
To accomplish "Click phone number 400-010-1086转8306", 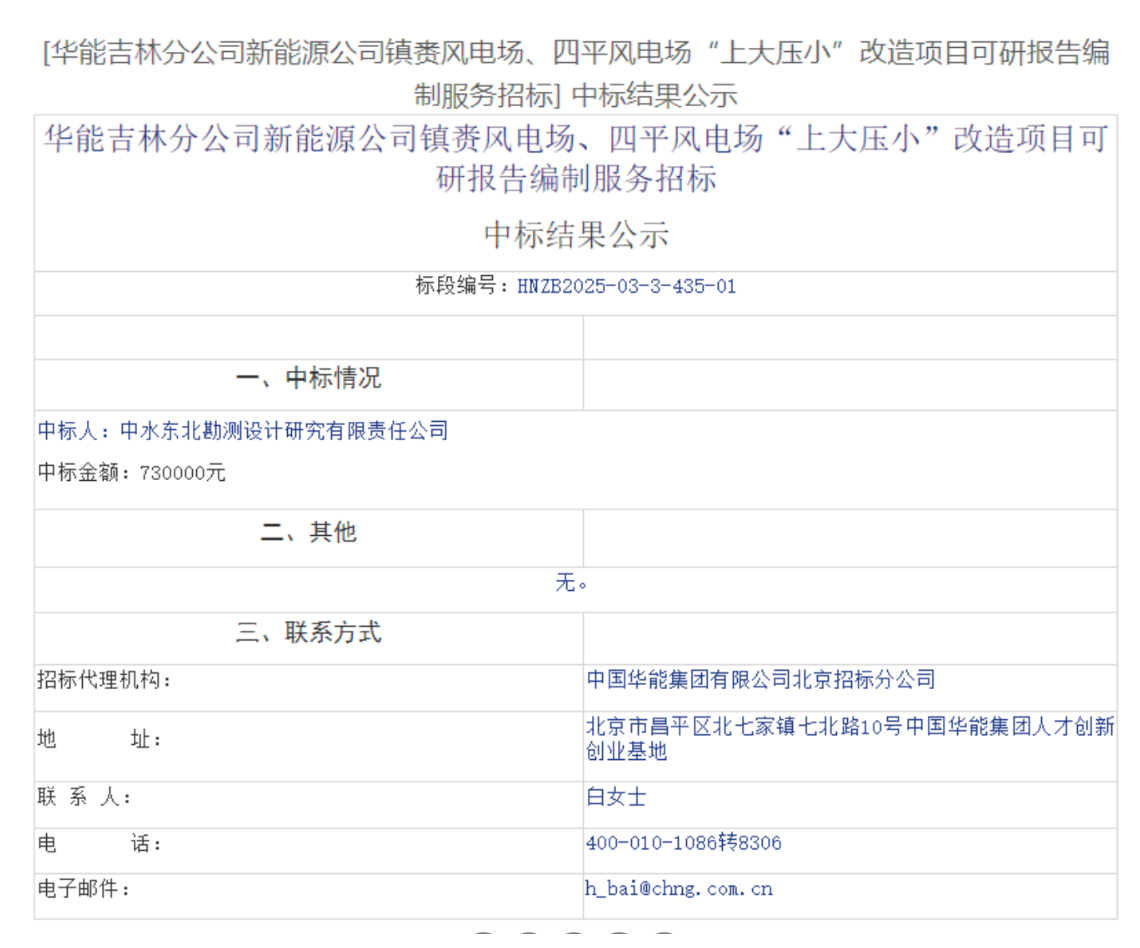I will click(683, 843).
